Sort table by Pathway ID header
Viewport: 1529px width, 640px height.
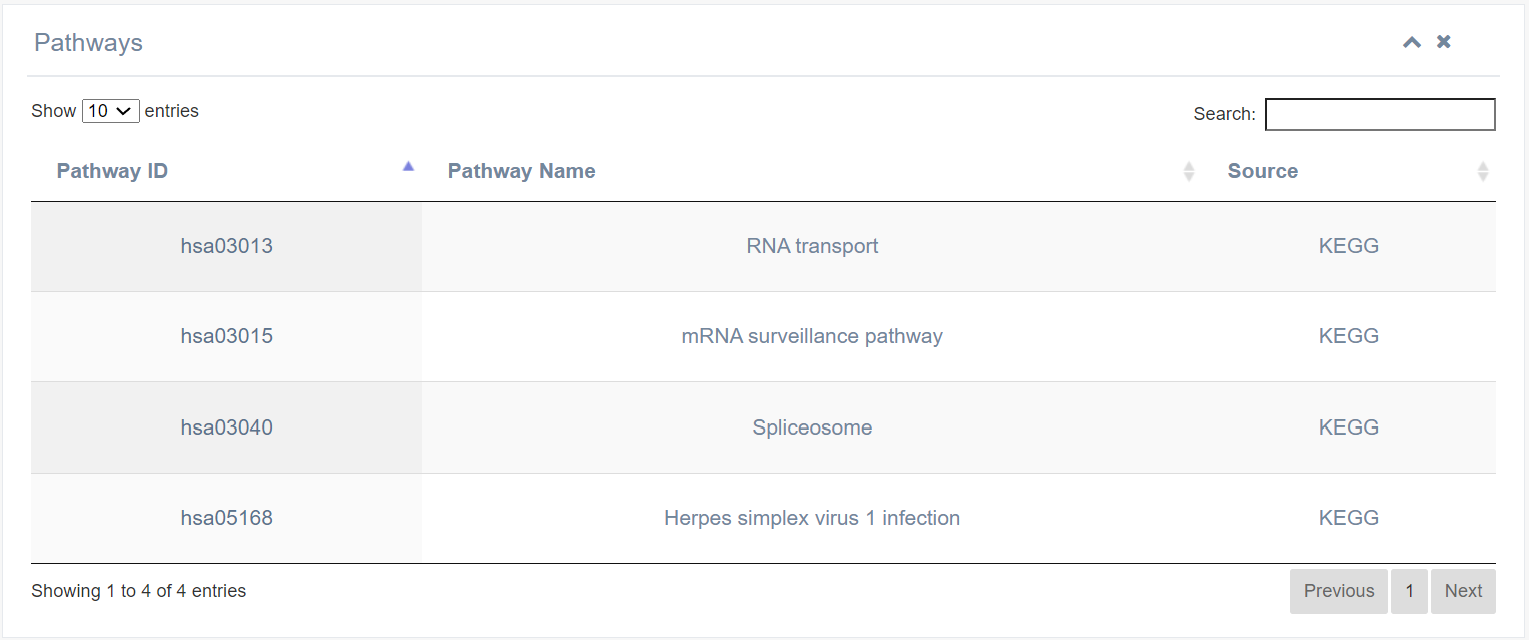pyautogui.click(x=112, y=171)
